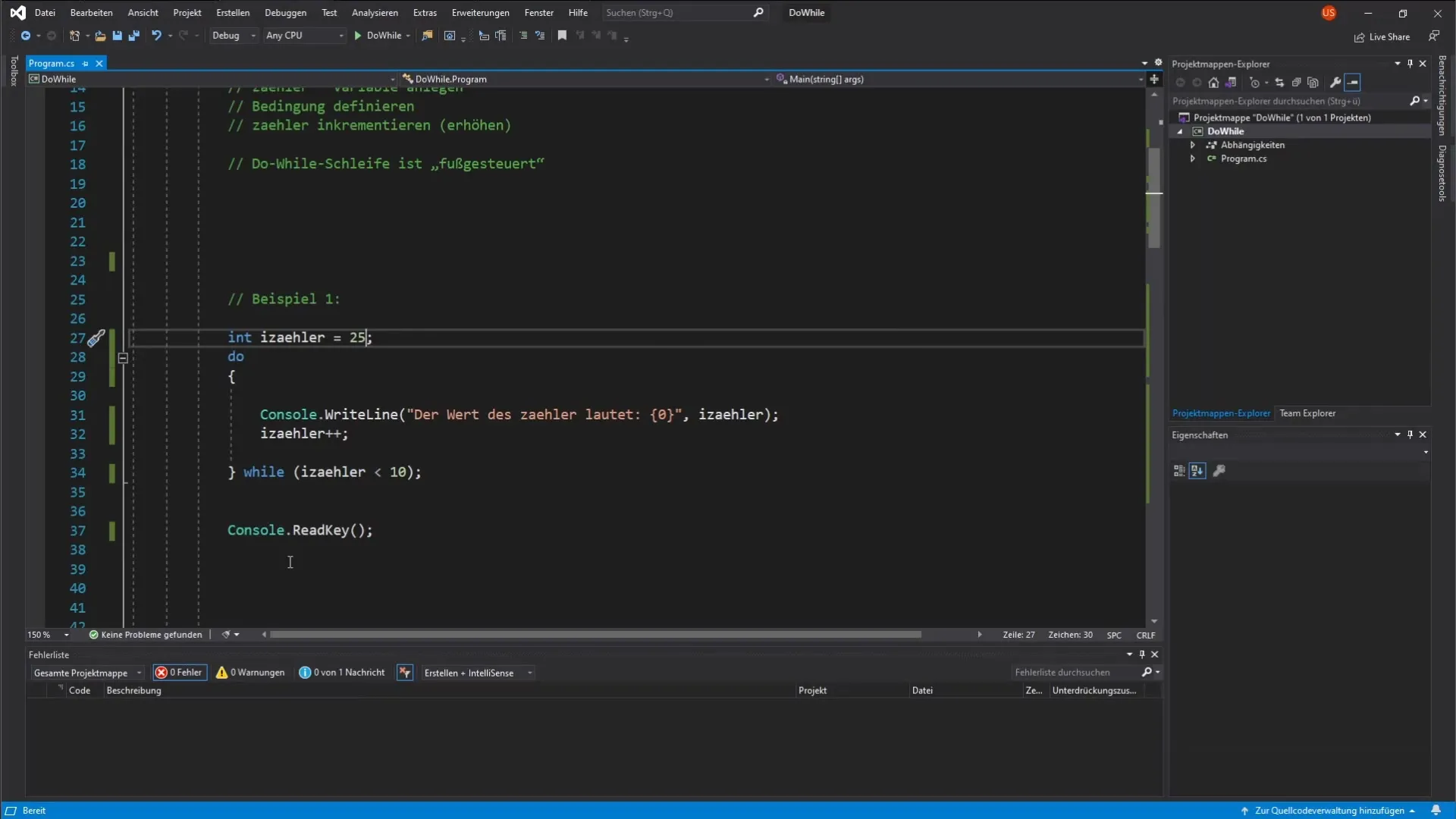Click the save all icon

(134, 36)
